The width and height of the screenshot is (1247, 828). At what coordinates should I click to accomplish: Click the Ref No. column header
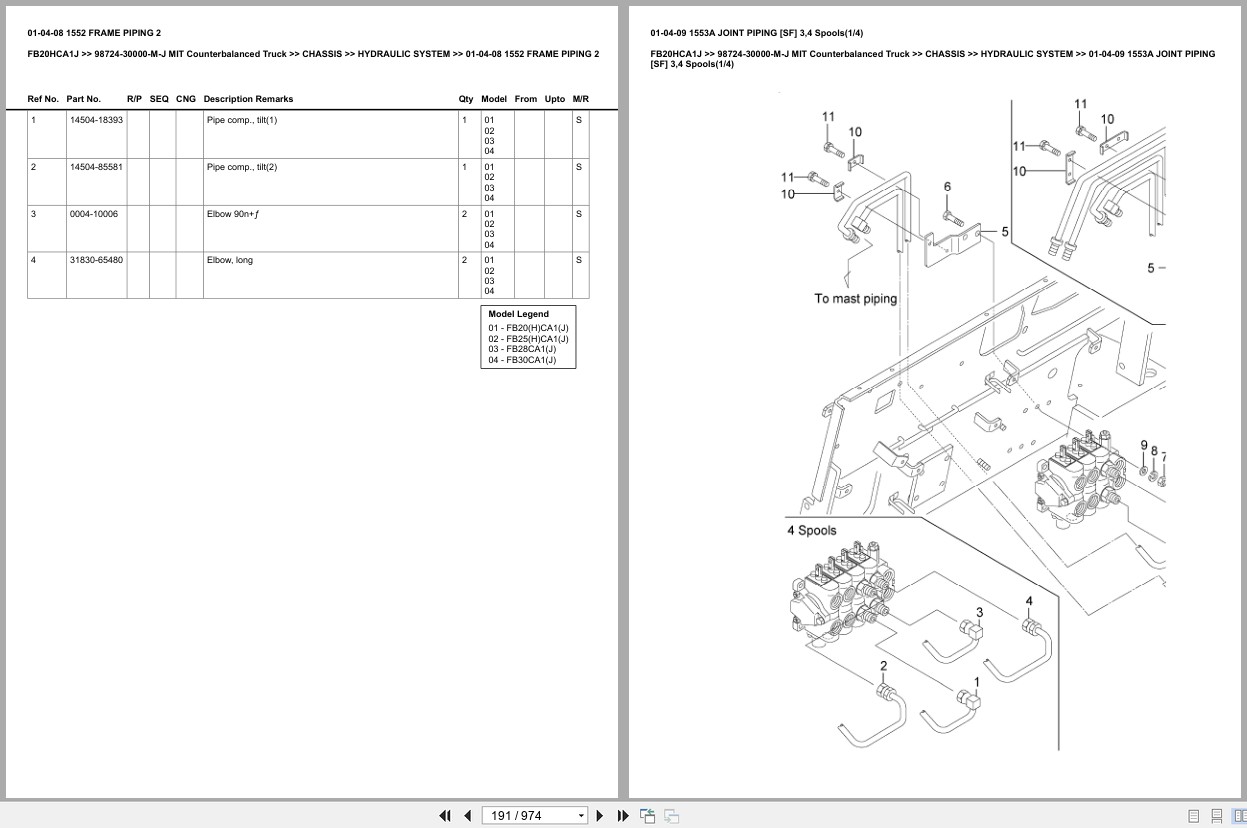43,99
